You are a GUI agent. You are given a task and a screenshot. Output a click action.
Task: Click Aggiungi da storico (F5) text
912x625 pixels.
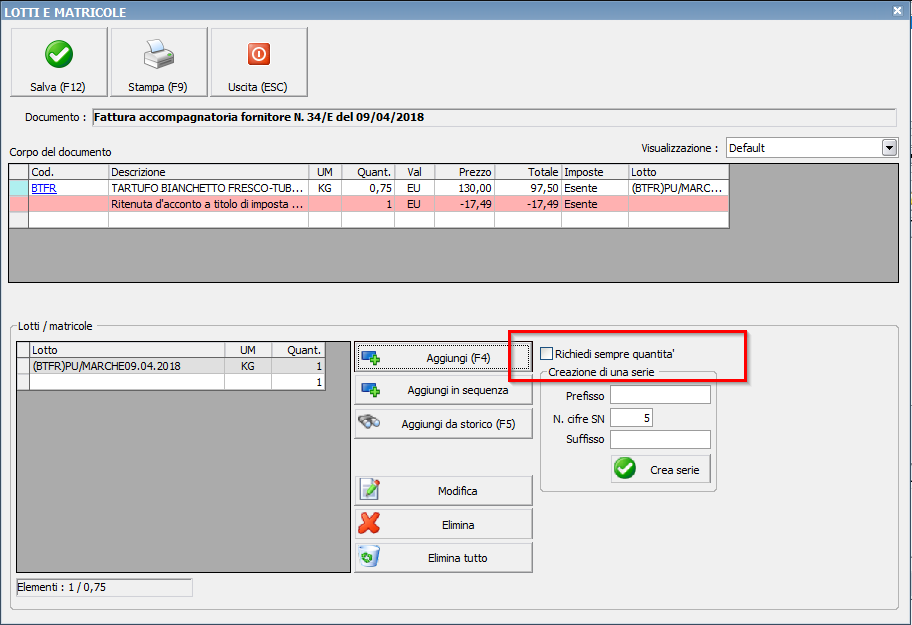pyautogui.click(x=458, y=424)
